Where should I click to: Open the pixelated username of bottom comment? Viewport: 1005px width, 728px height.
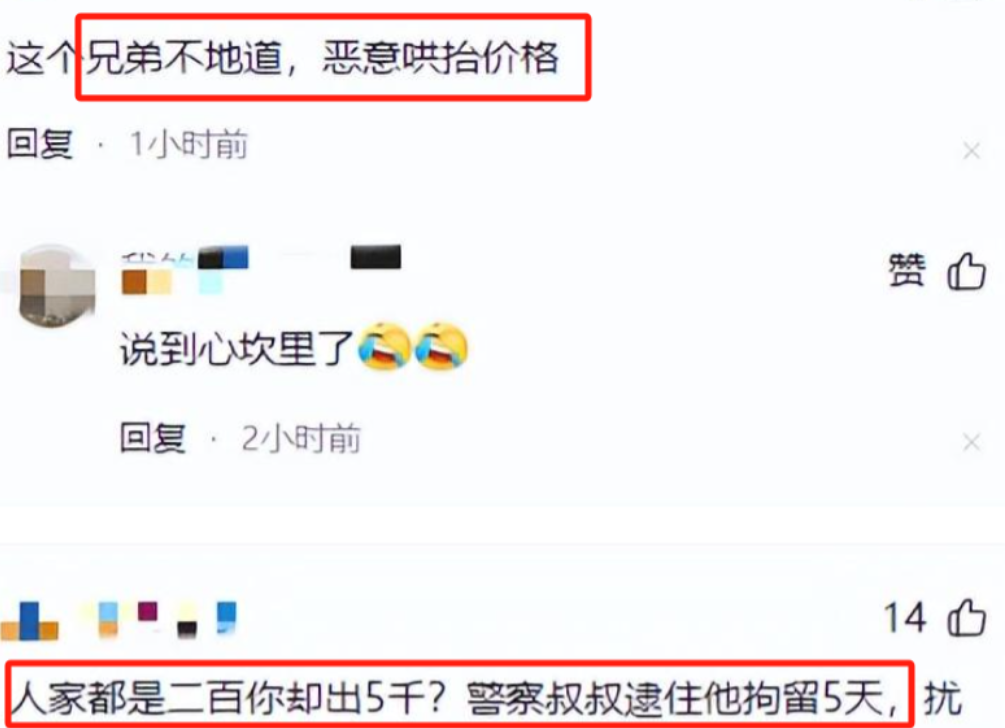pos(119,620)
